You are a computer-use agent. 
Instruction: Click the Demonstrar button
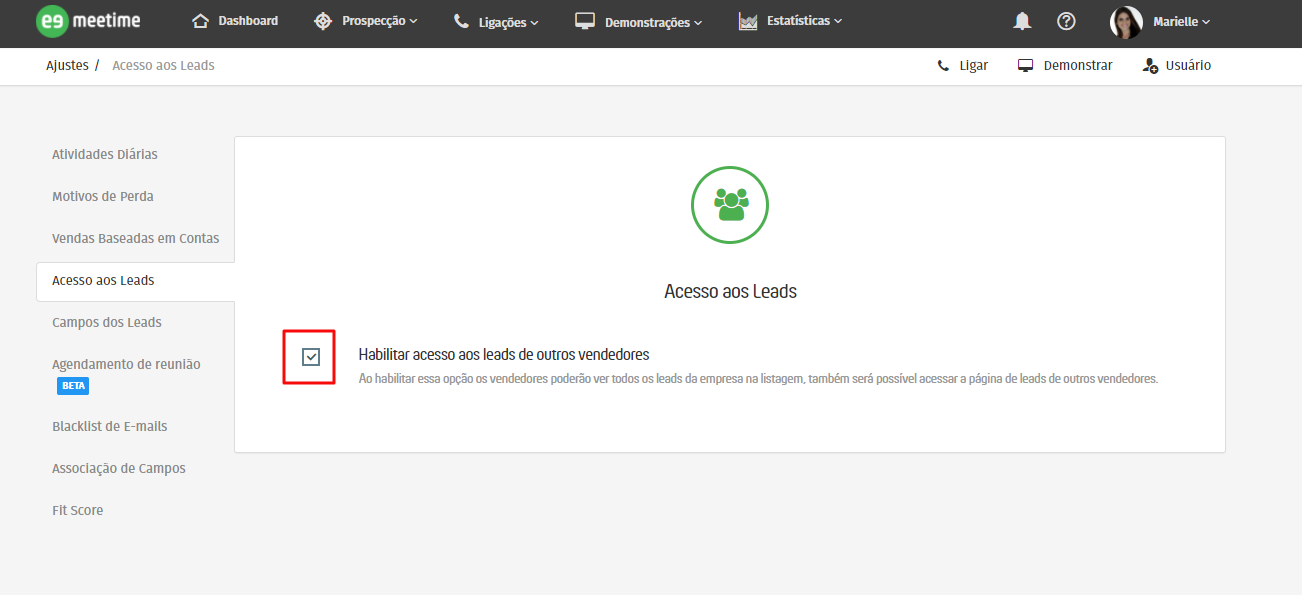tap(1065, 66)
